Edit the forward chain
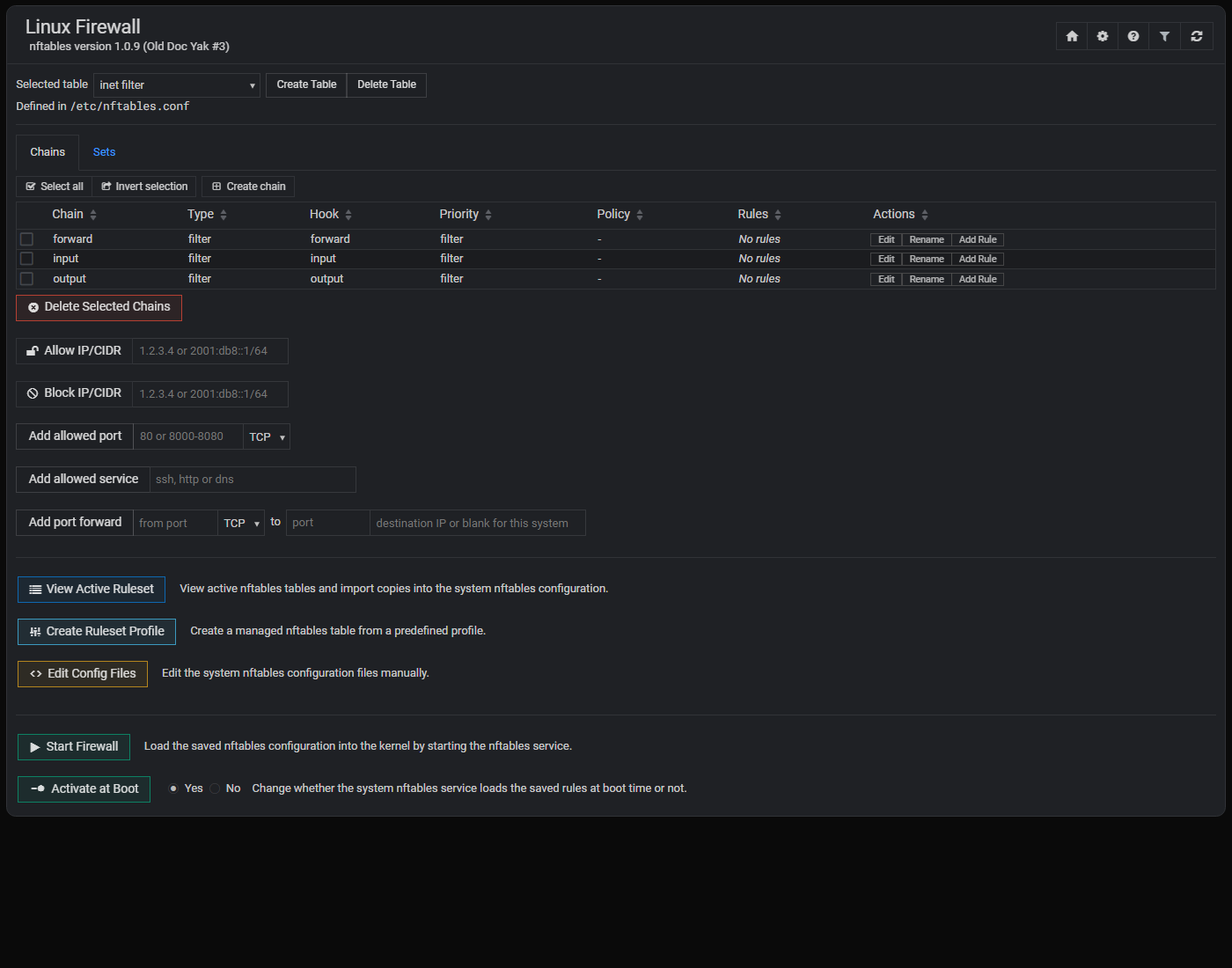This screenshot has height=968, width=1232. [x=886, y=239]
